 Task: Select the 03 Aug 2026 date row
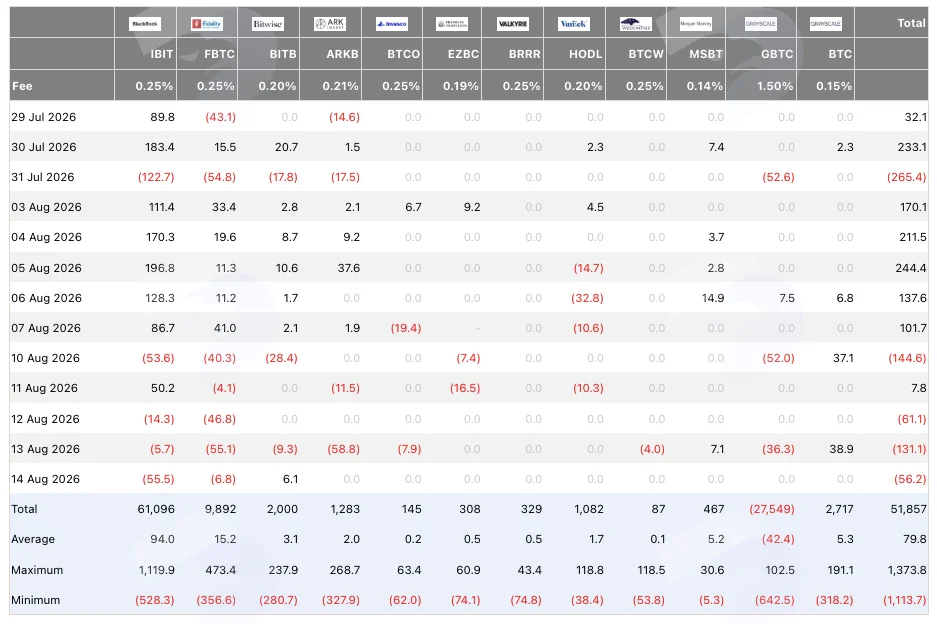(x=468, y=207)
